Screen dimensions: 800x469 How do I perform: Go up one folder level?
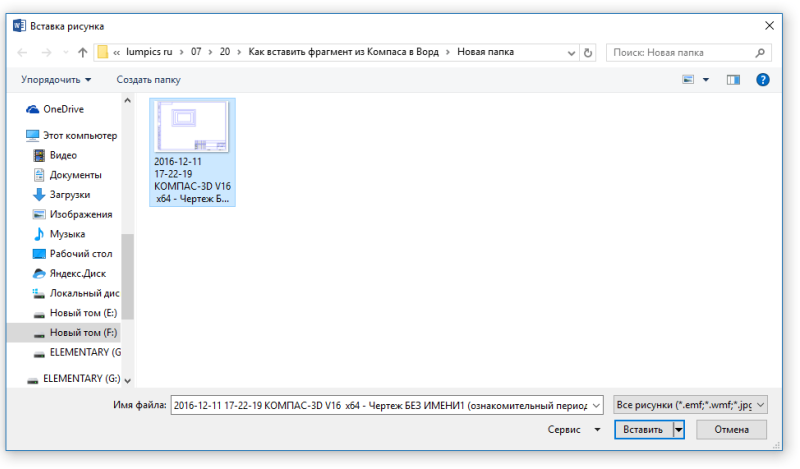[83, 52]
